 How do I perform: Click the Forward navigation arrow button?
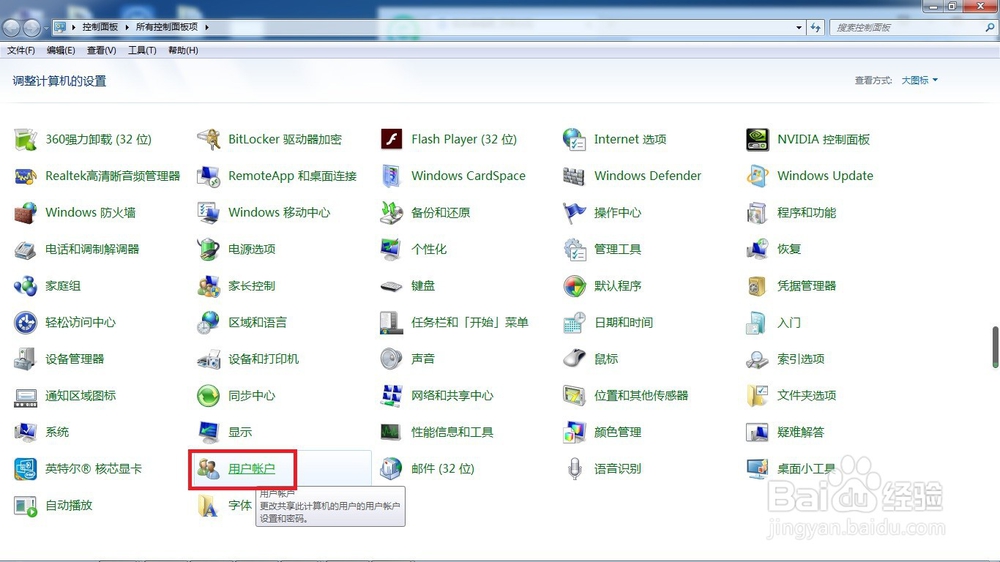(31, 27)
